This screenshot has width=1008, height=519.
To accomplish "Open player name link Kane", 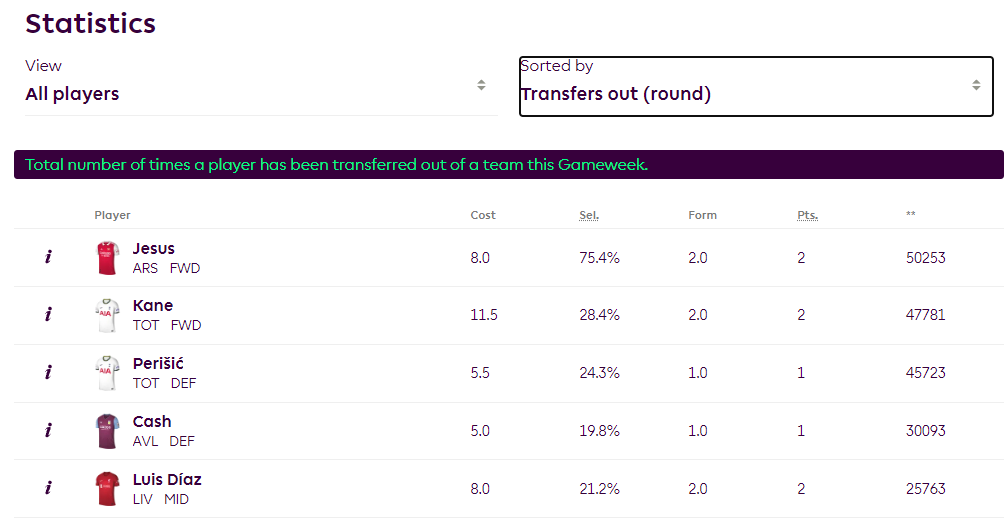I will click(153, 305).
